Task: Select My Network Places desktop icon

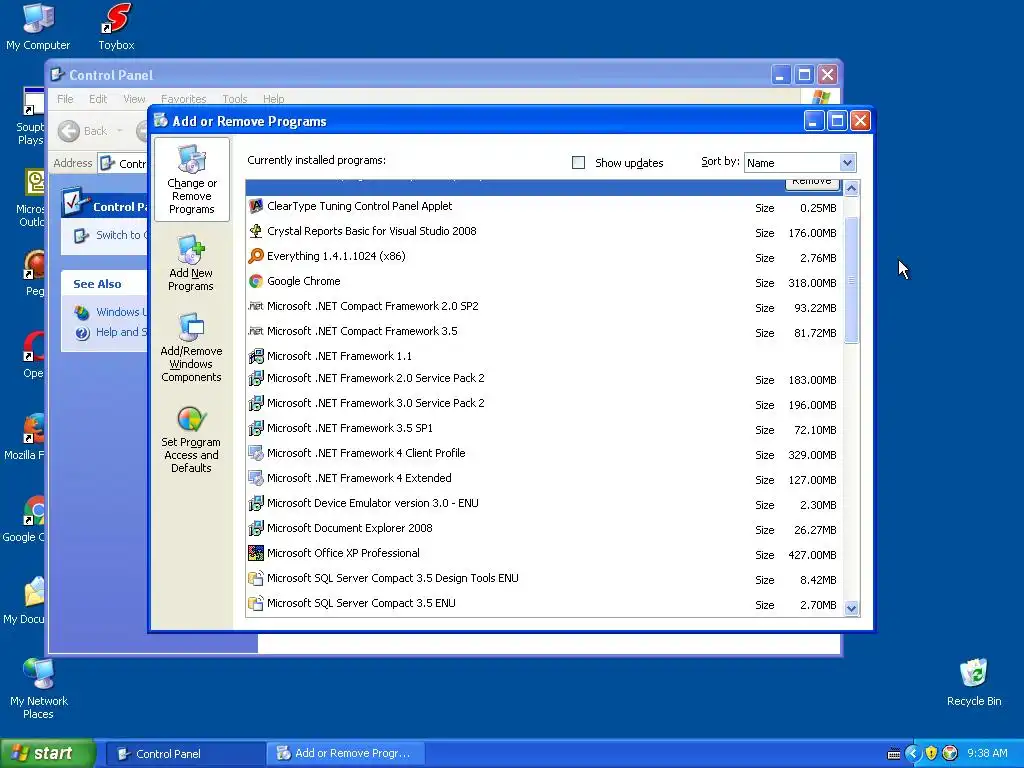Action: coord(39,689)
